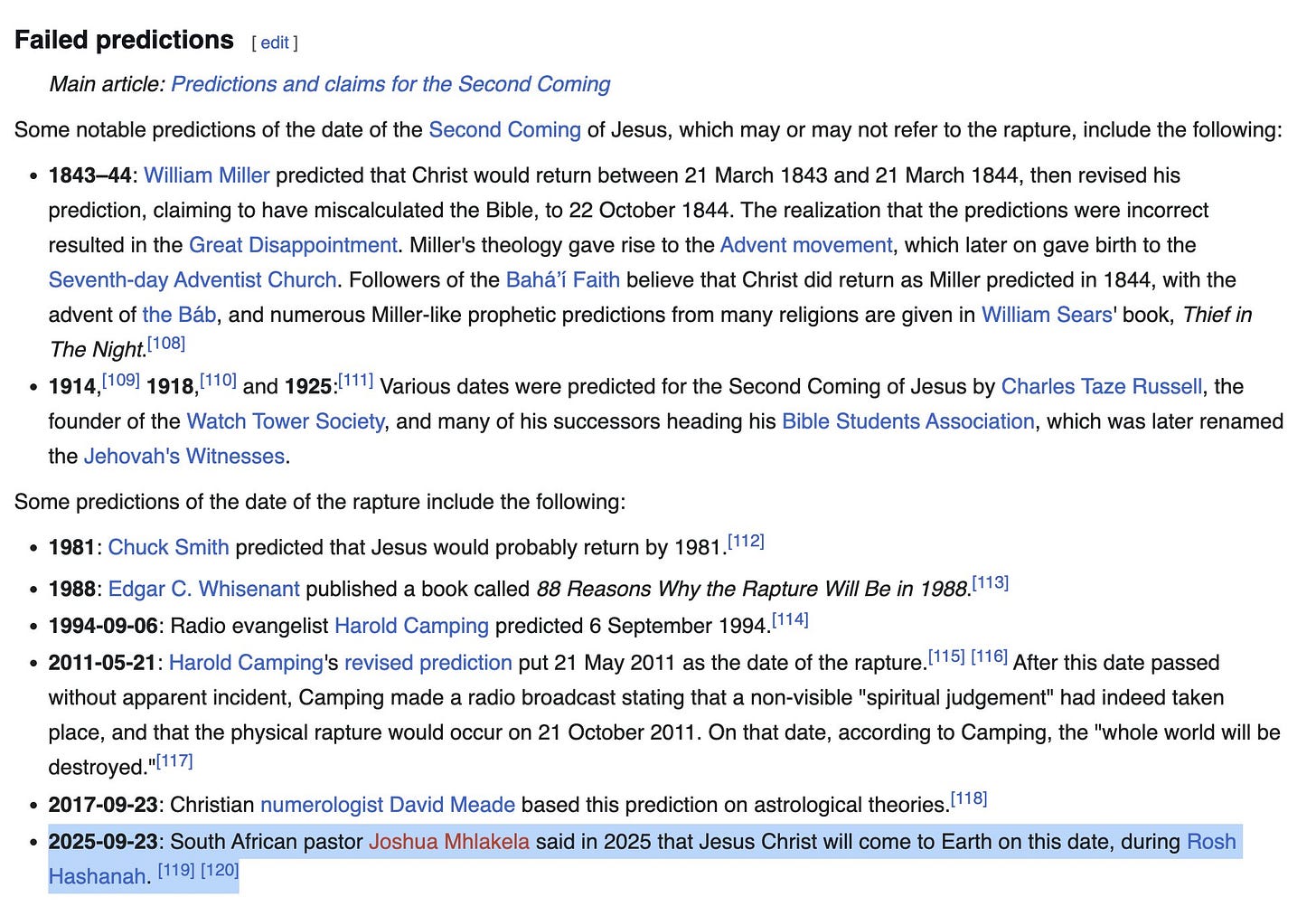Jump to citation 119
Viewport: 1316px width, 916px height.
pyautogui.click(x=176, y=870)
